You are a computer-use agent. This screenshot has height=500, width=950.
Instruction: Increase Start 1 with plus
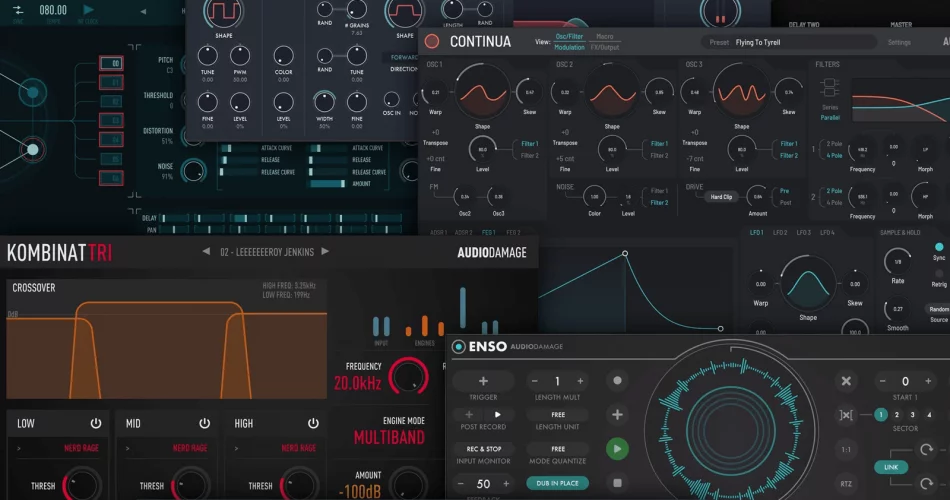pyautogui.click(x=928, y=381)
